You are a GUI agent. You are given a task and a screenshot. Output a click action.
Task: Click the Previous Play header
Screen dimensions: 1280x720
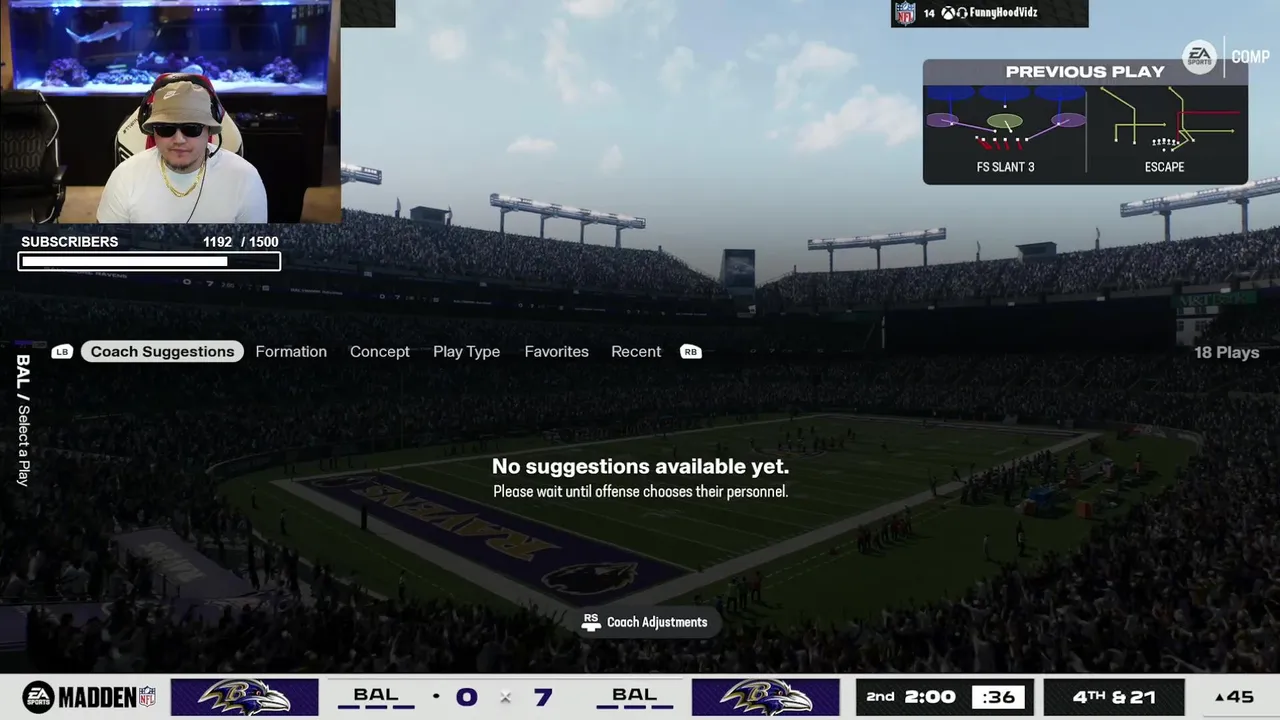tap(1085, 72)
